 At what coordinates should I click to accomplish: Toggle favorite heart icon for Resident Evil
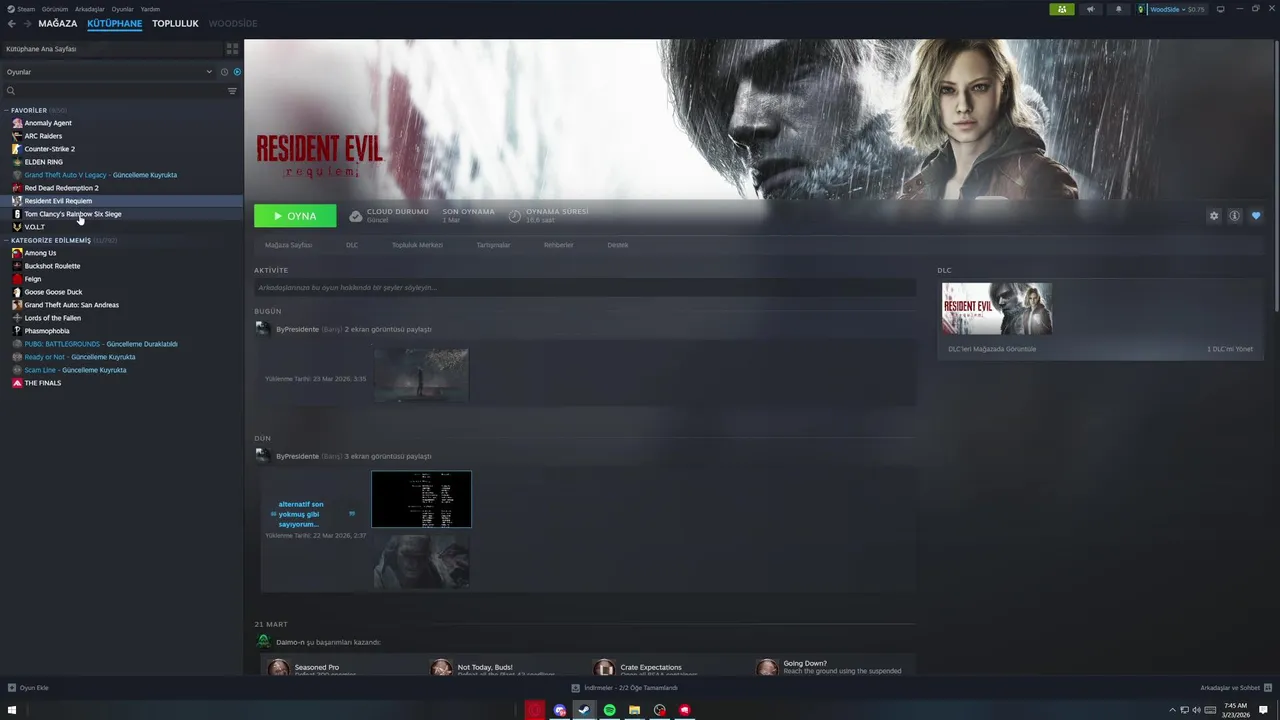pos(1256,216)
